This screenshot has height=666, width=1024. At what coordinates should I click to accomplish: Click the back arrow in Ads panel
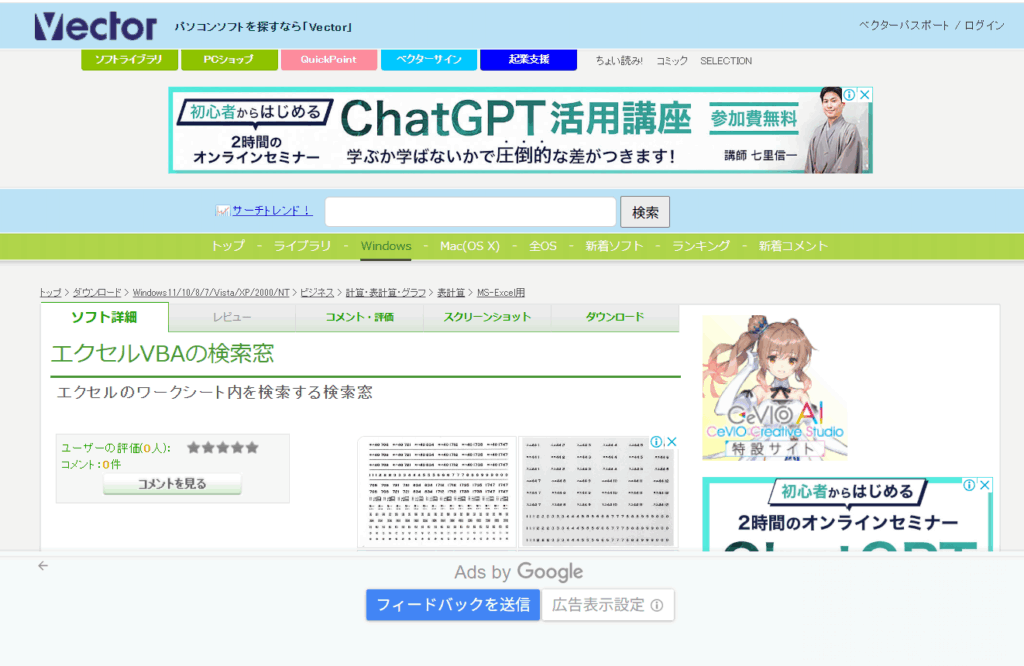tap(43, 565)
